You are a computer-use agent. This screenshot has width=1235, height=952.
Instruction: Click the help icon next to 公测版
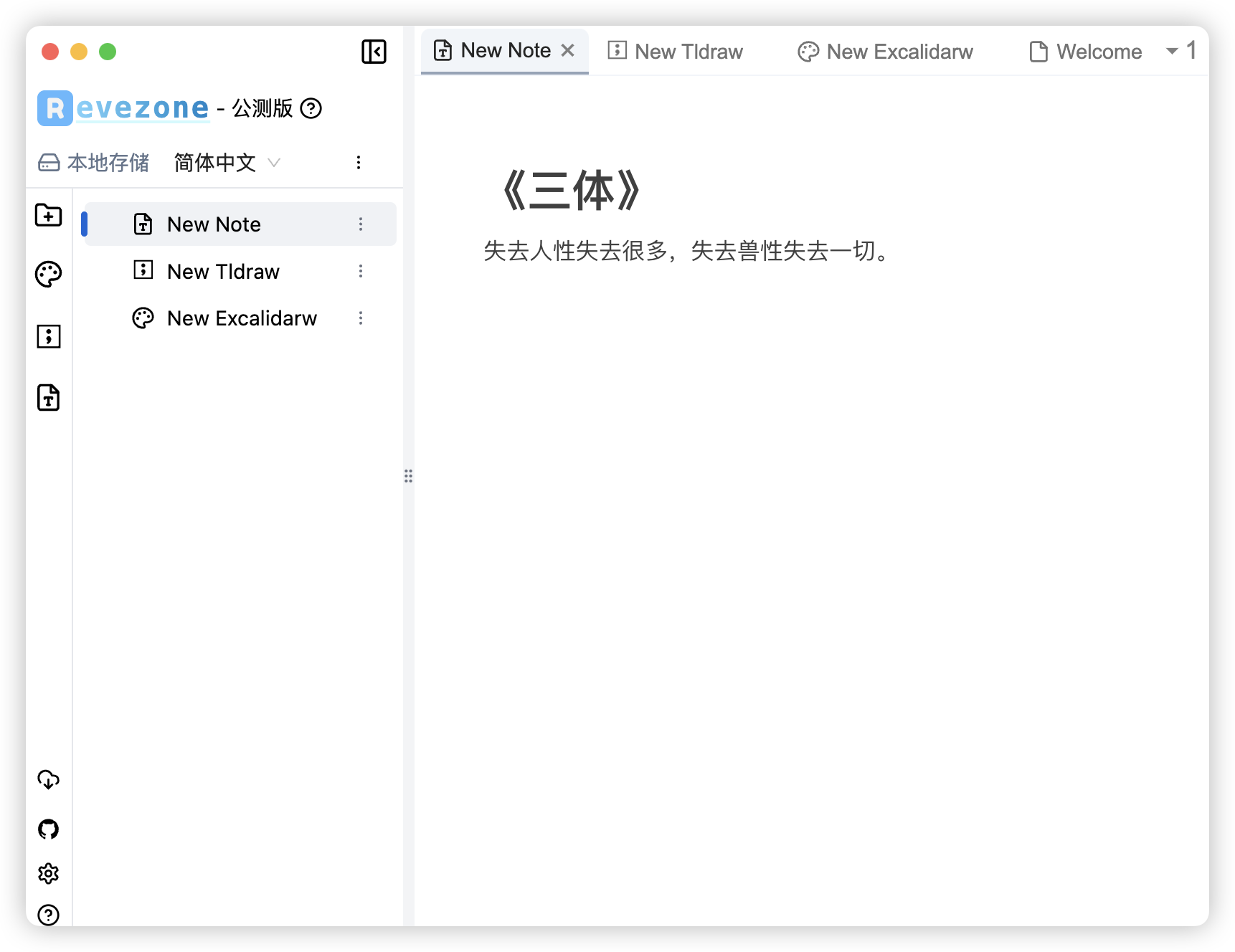(x=311, y=108)
